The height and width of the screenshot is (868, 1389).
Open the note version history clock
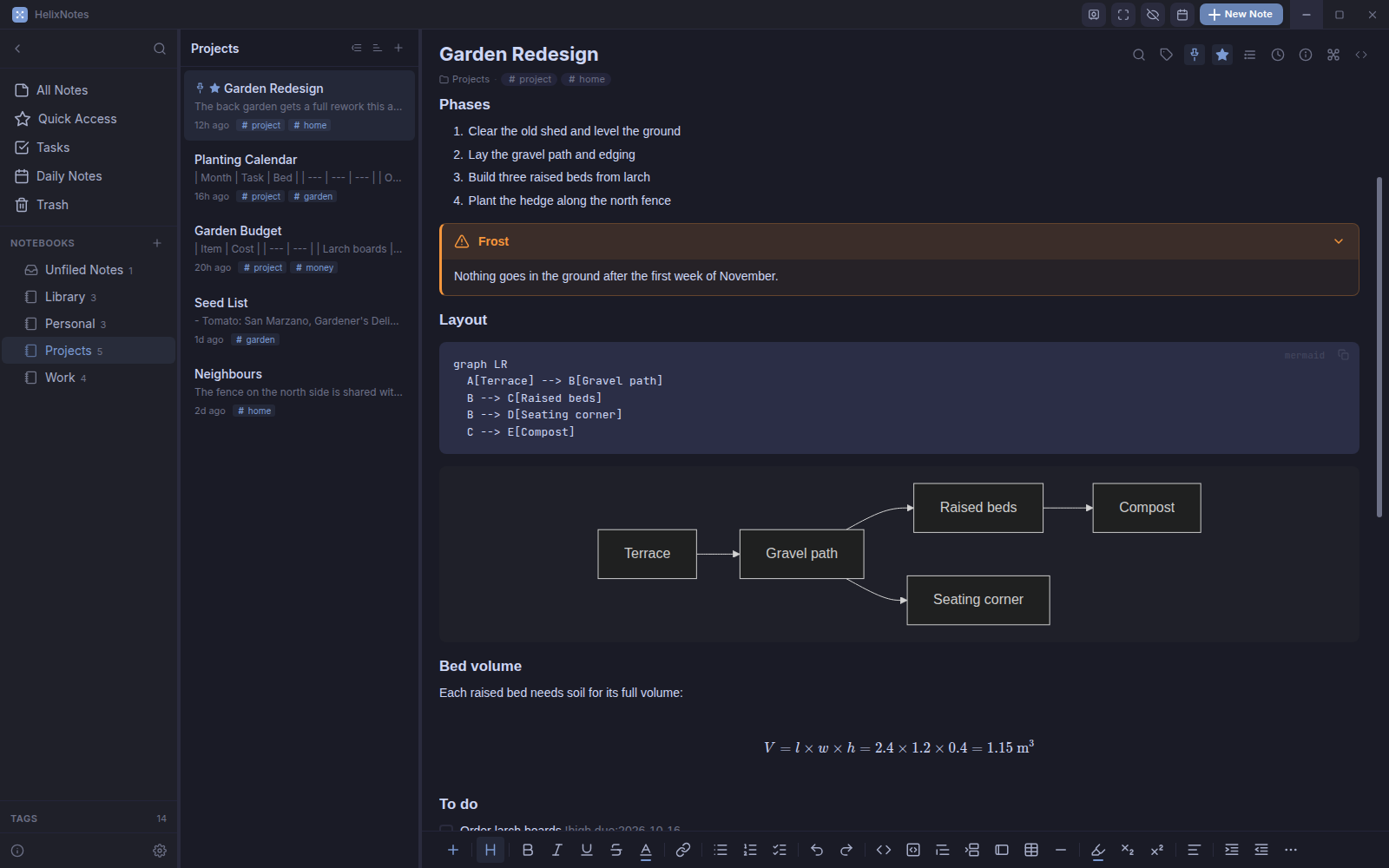[1278, 55]
